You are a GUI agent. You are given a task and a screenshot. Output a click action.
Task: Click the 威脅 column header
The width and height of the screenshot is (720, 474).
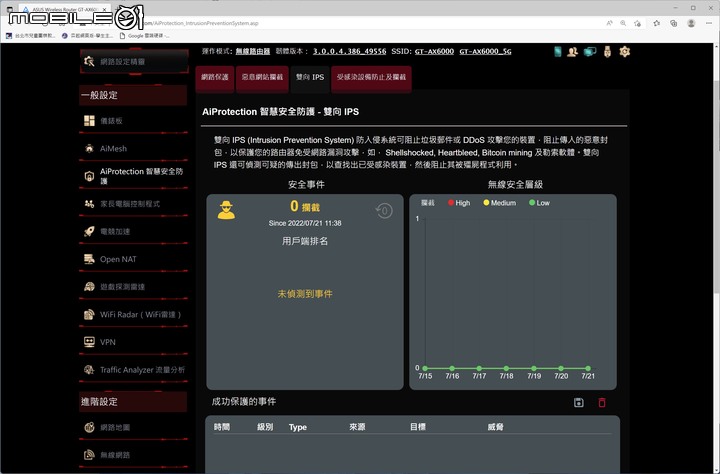[495, 427]
